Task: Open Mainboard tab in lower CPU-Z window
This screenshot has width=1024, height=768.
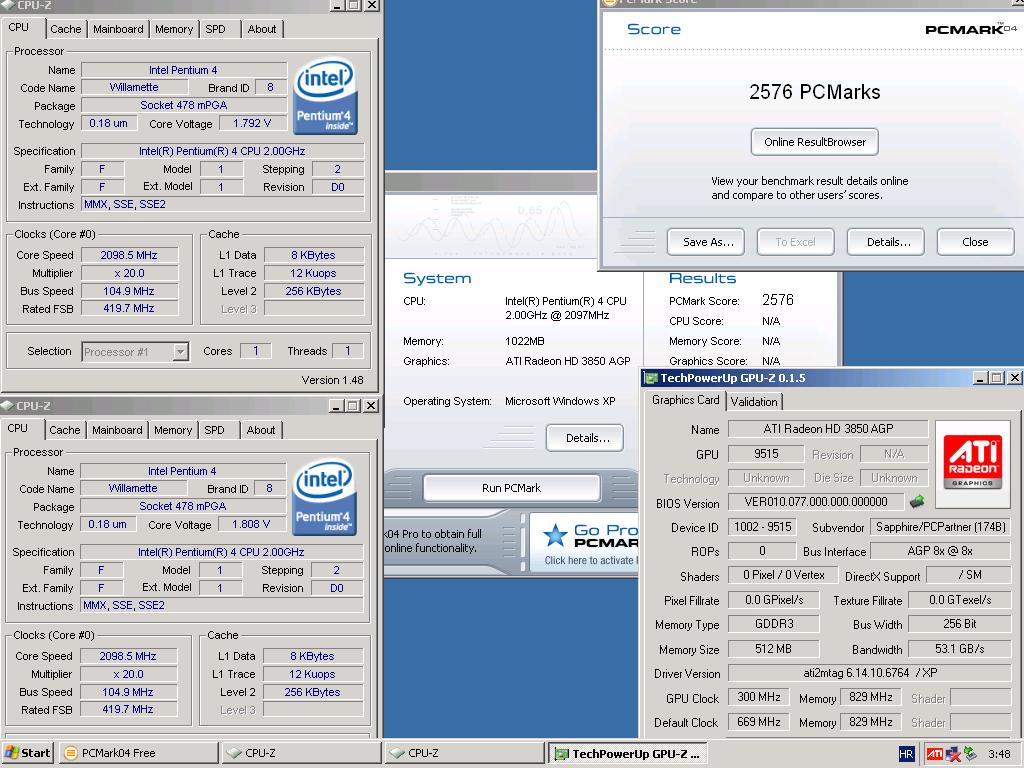Action: click(117, 430)
